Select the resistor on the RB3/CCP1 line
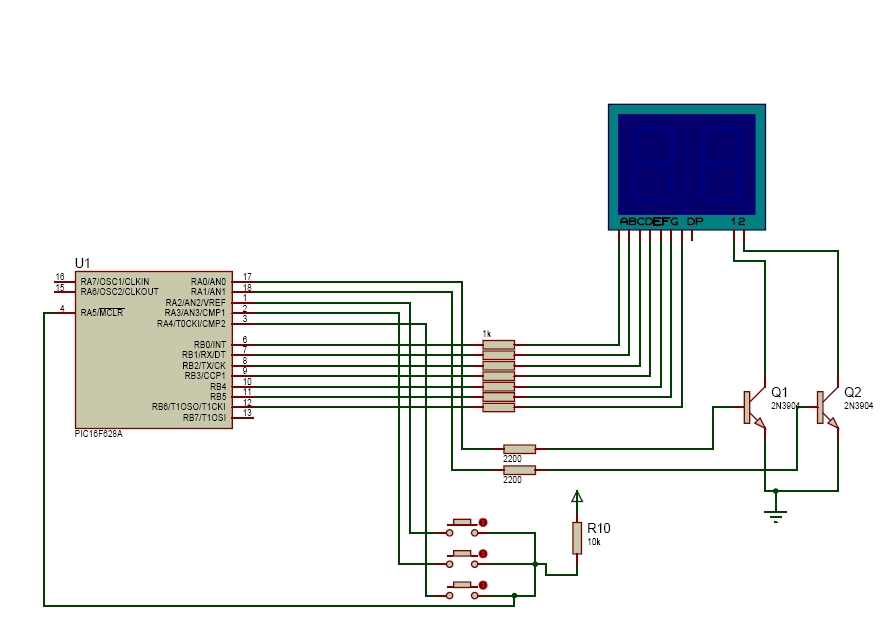 pyautogui.click(x=498, y=376)
